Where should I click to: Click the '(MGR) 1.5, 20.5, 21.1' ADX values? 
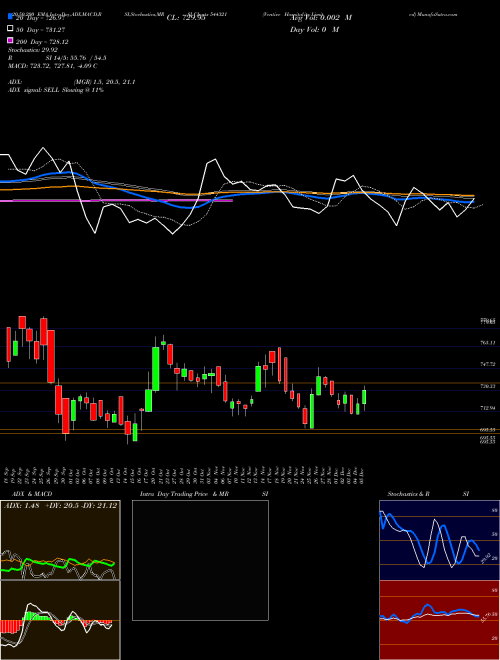[x=104, y=82]
